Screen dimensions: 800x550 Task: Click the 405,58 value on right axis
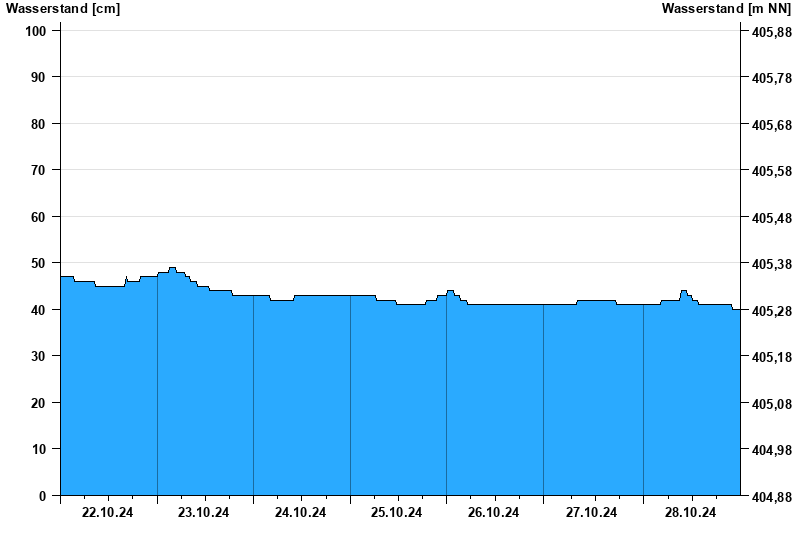[771, 171]
